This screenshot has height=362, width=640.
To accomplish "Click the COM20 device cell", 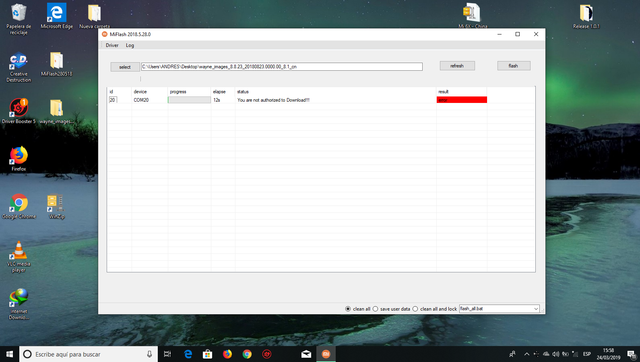I will pos(141,100).
